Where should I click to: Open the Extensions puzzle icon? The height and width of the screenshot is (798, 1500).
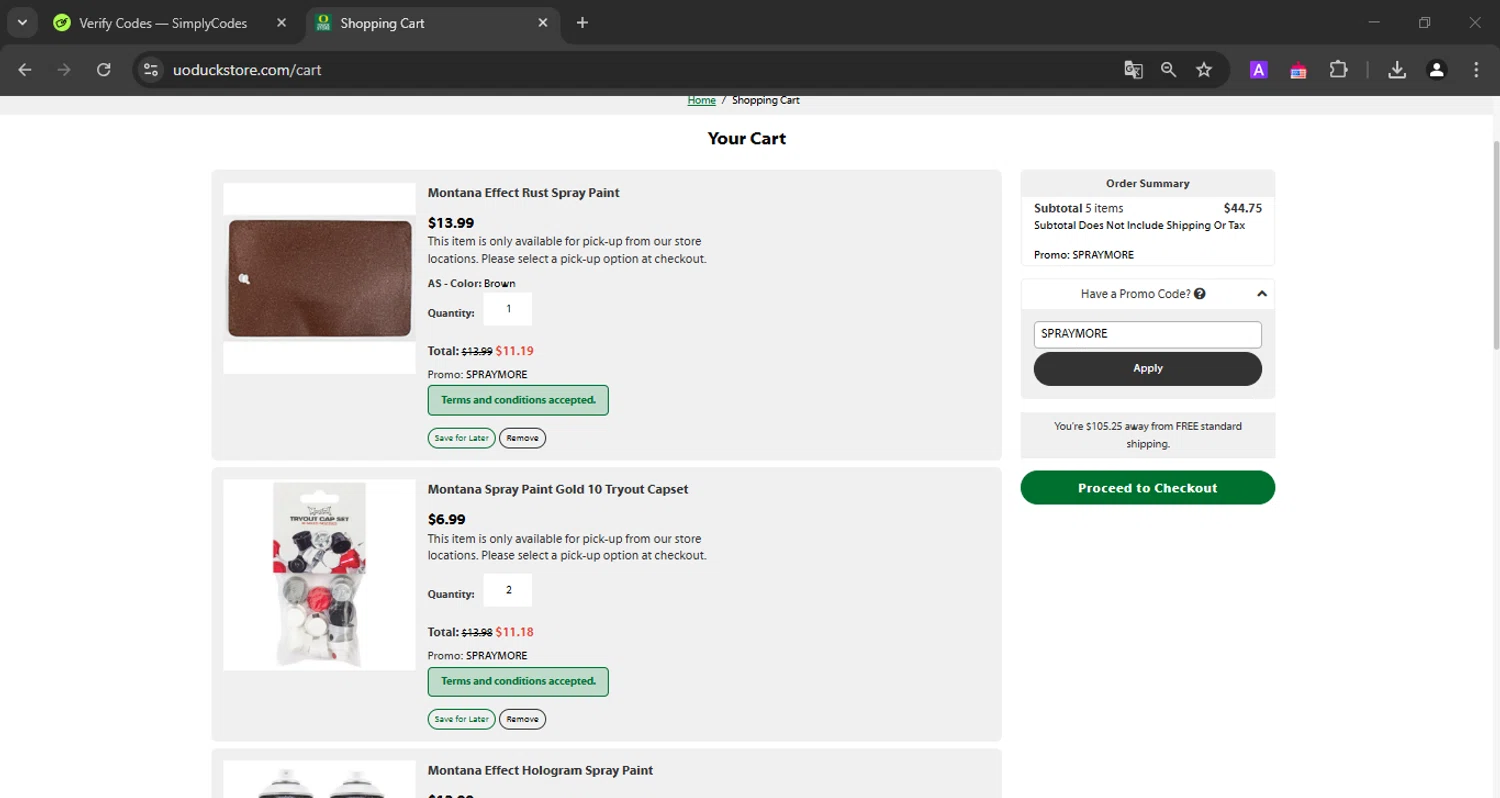click(1338, 70)
